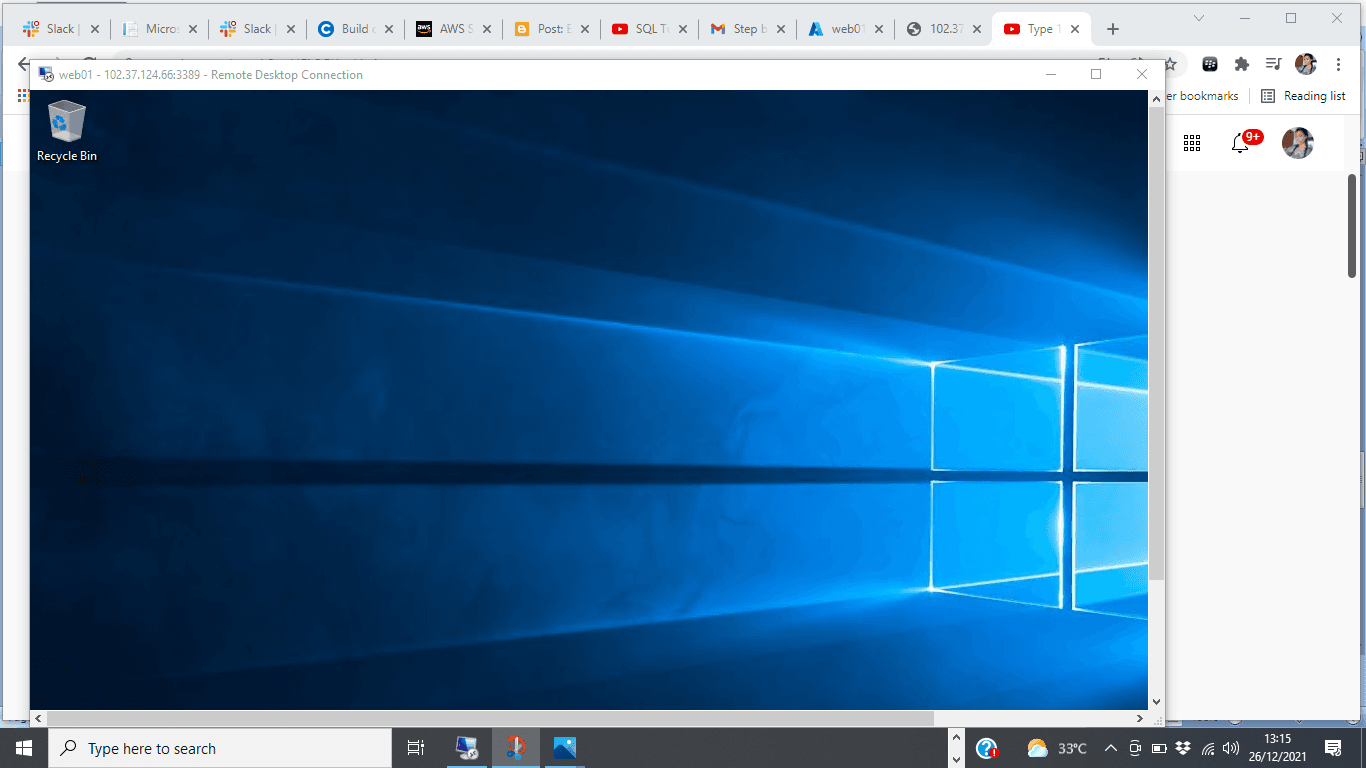
Task: Open the Recycle Bin on remote desktop
Action: tap(66, 130)
